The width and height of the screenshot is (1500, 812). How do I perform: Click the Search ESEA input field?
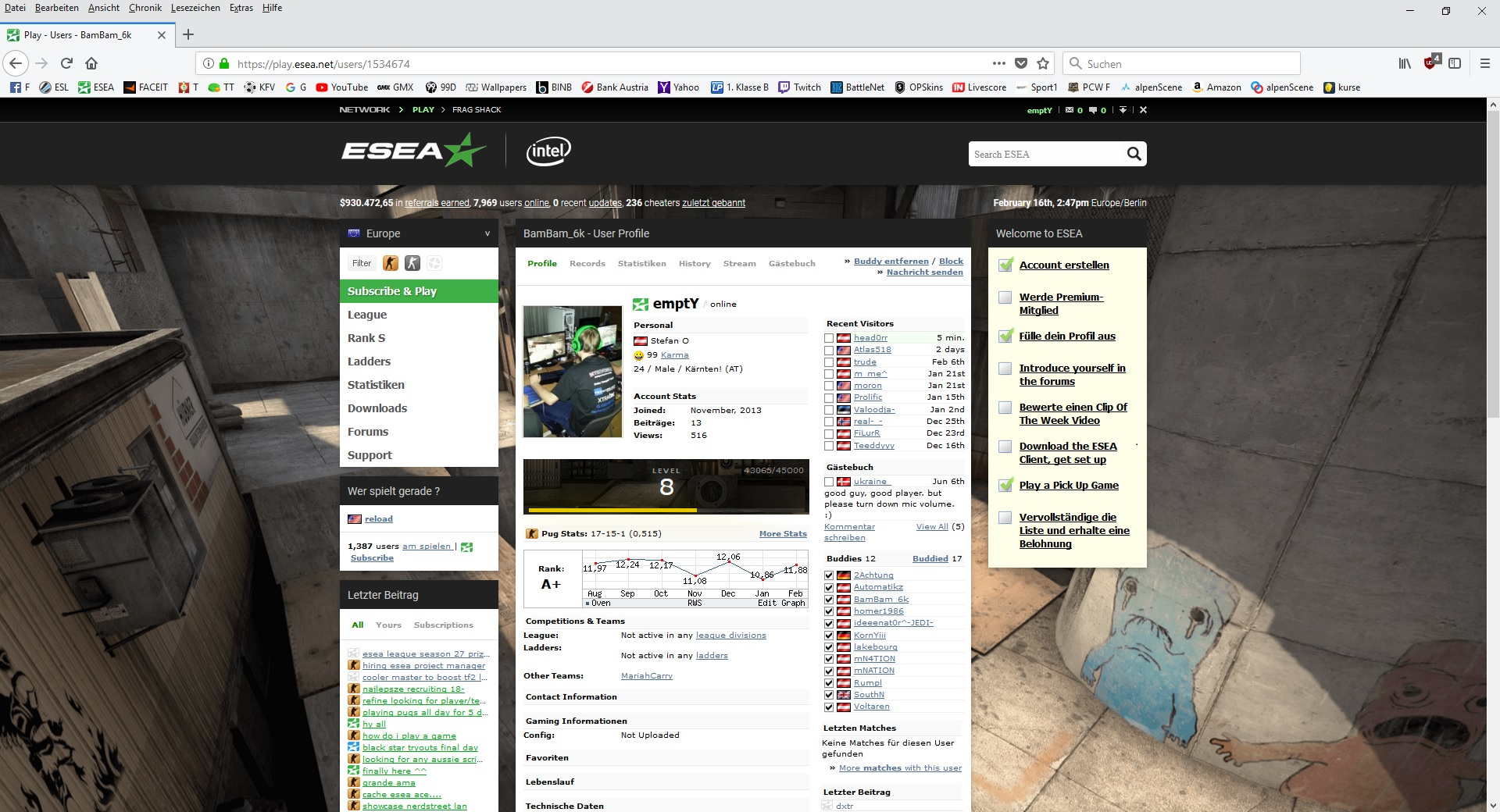pyautogui.click(x=1045, y=154)
